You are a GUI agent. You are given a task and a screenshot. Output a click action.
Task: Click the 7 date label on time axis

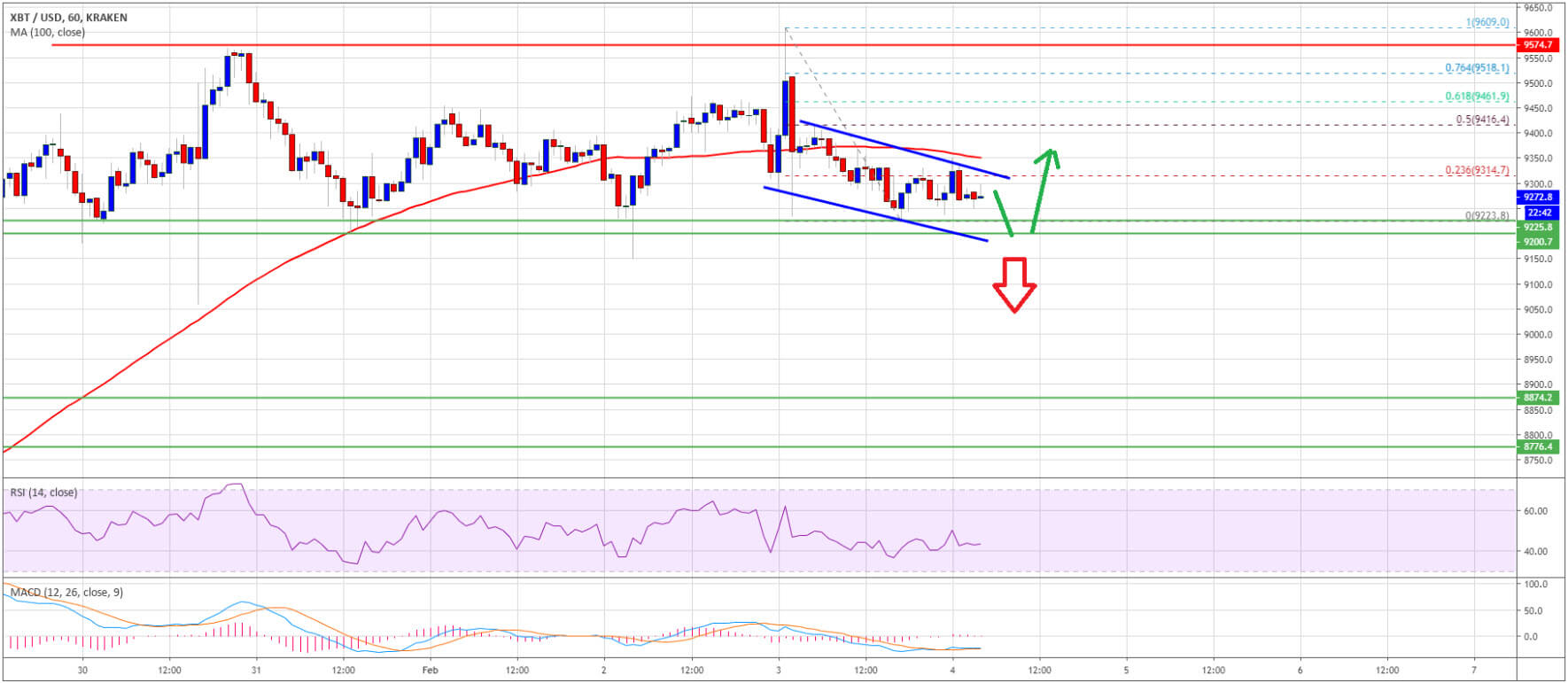[1473, 671]
